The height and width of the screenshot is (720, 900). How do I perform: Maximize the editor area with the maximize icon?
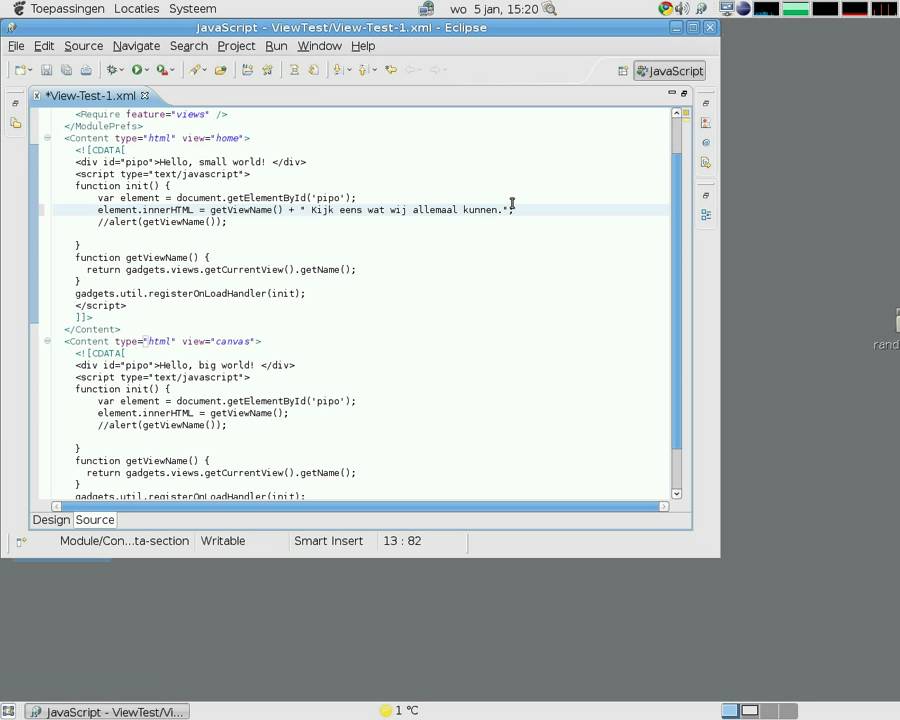[684, 93]
